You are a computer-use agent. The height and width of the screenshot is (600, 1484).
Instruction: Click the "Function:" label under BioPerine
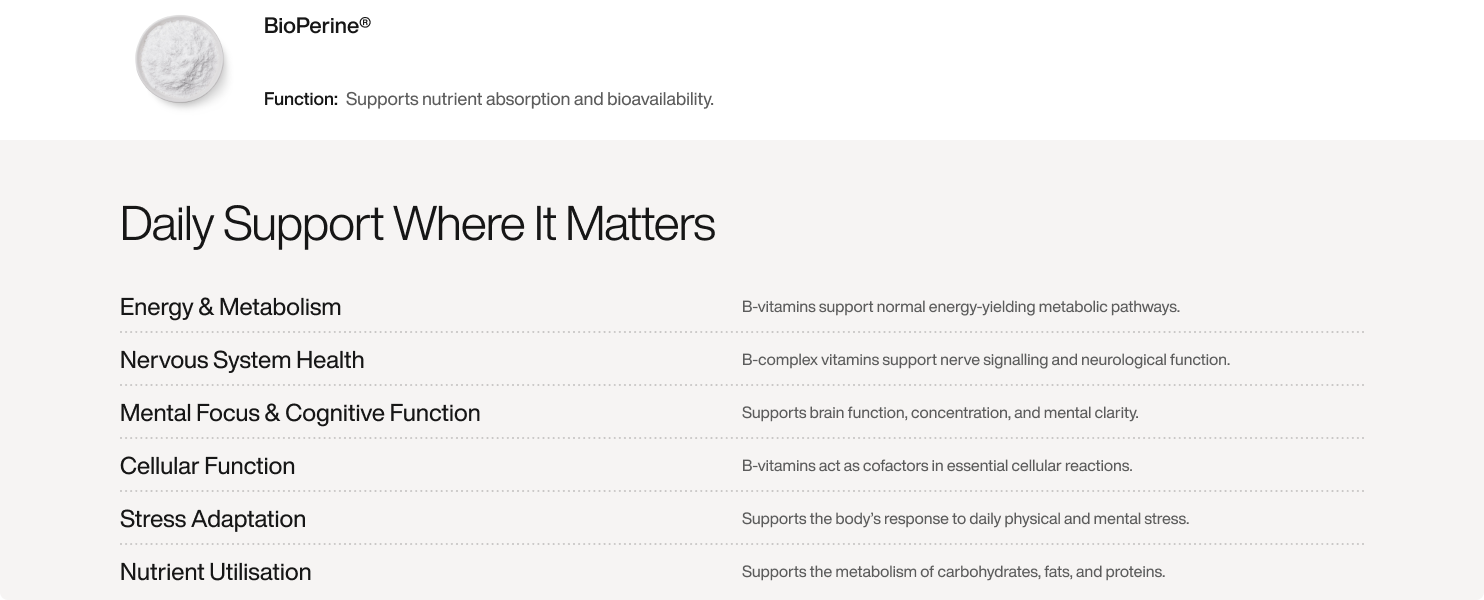click(301, 99)
